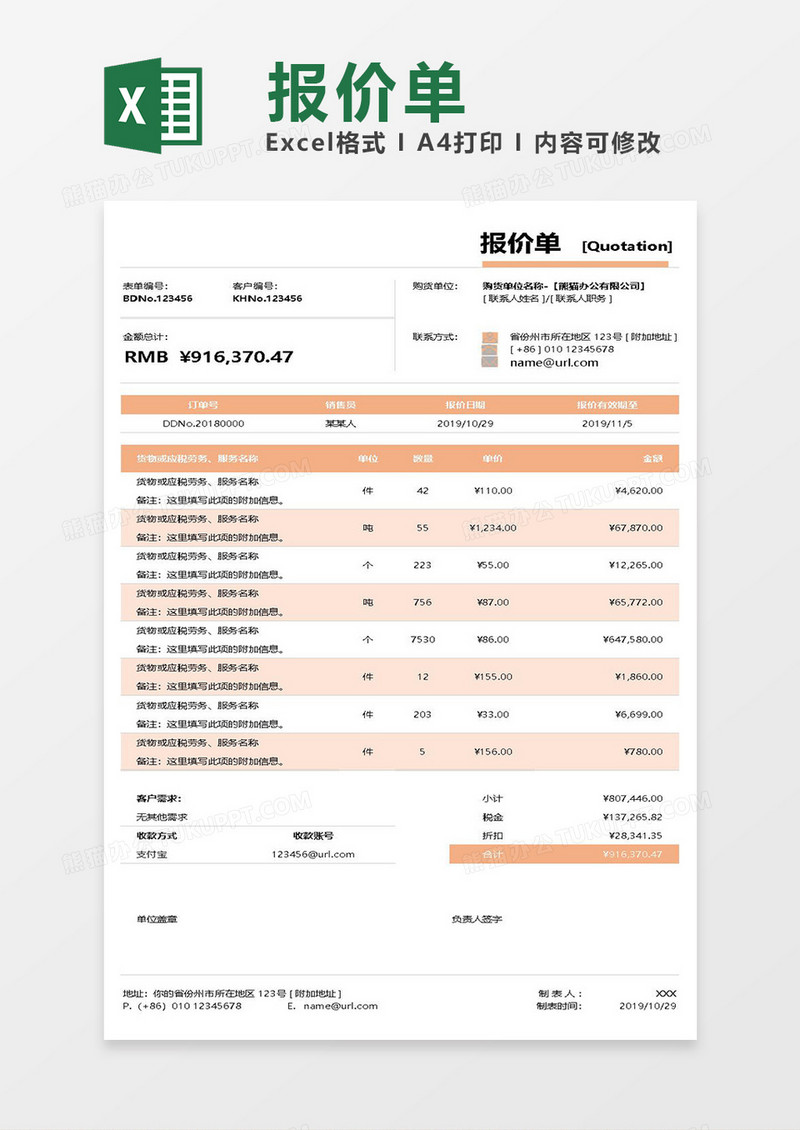The width and height of the screenshot is (800, 1130).
Task: Click 购货单位名称-[熊猫办公有限公司] company name
Action: click(564, 286)
